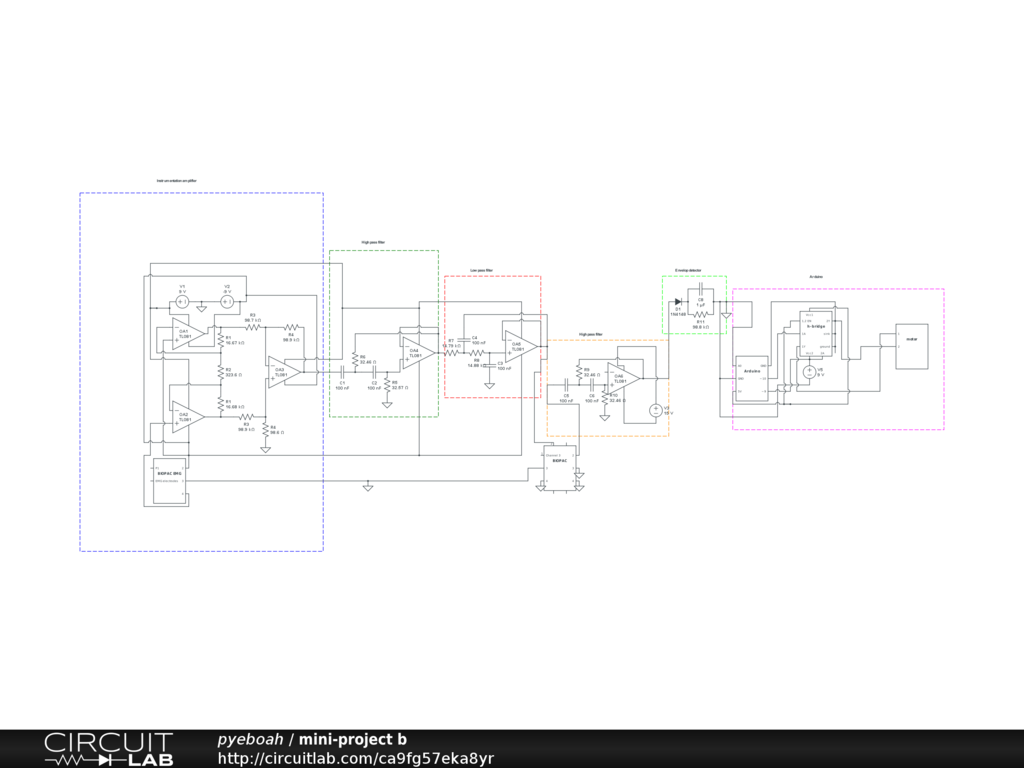Select the R2 323.6 Ω resistor
The width and height of the screenshot is (1024, 768).
point(220,372)
